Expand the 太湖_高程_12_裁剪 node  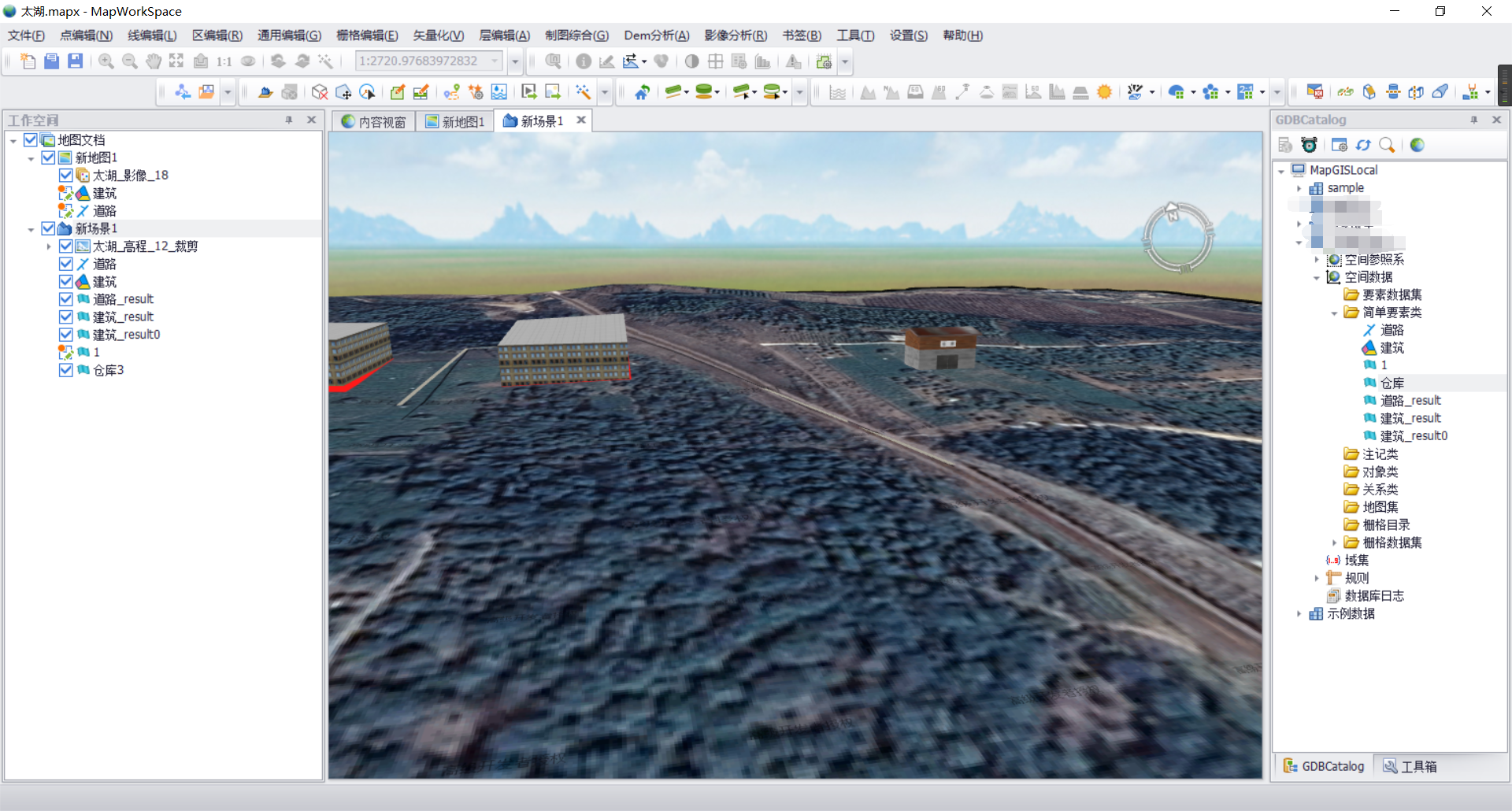tap(49, 246)
